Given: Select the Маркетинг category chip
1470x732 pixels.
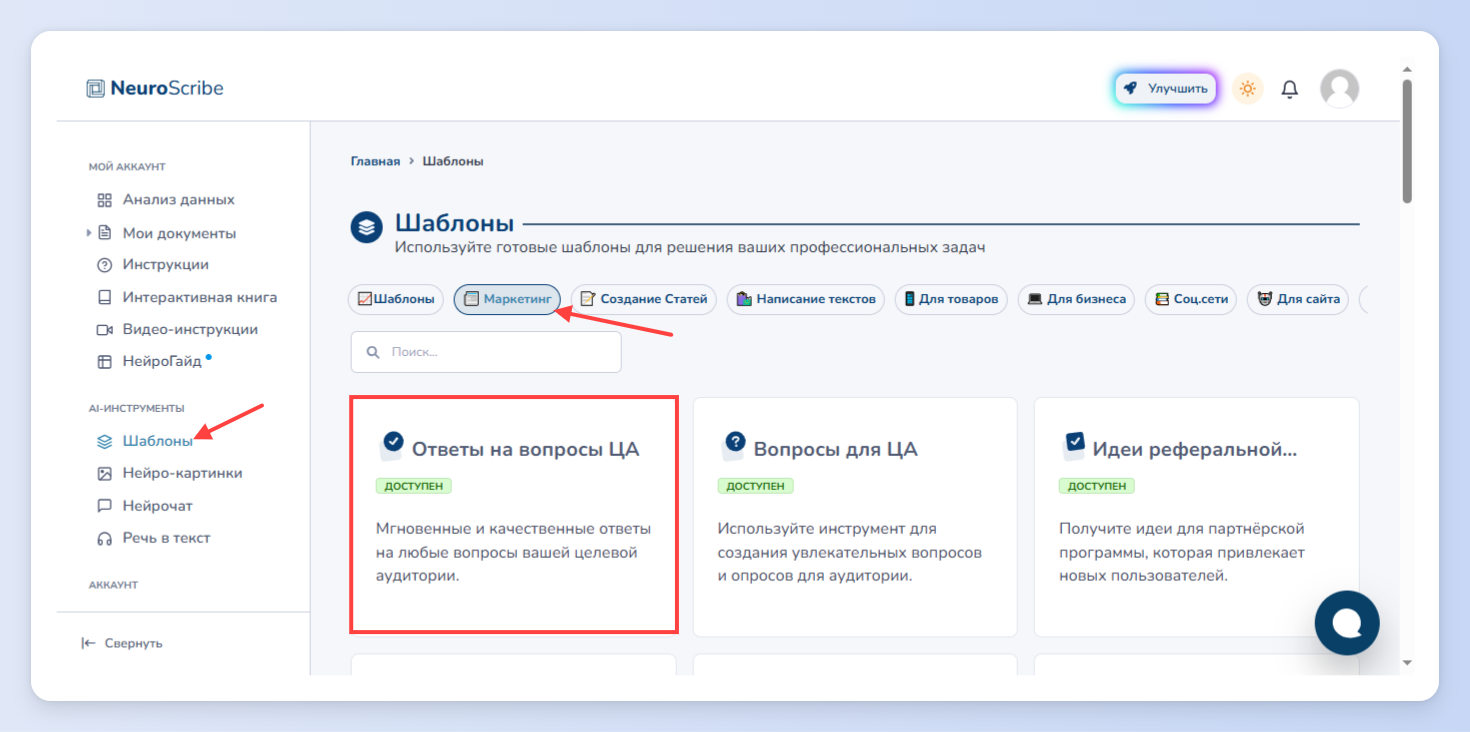Looking at the screenshot, I should click(507, 299).
